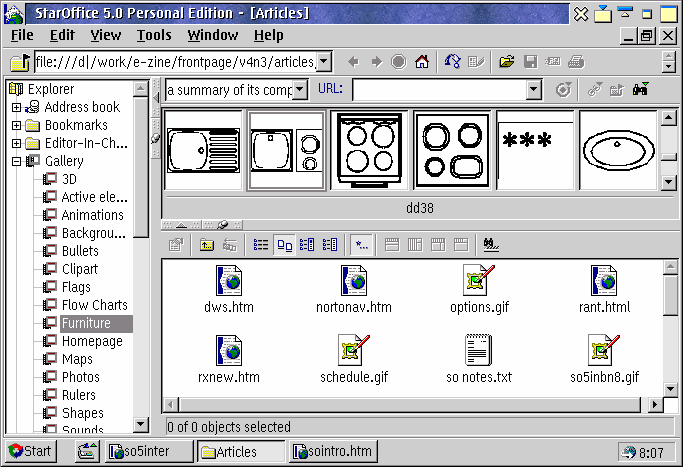
Task: Open the Window menu
Action: click(x=213, y=35)
